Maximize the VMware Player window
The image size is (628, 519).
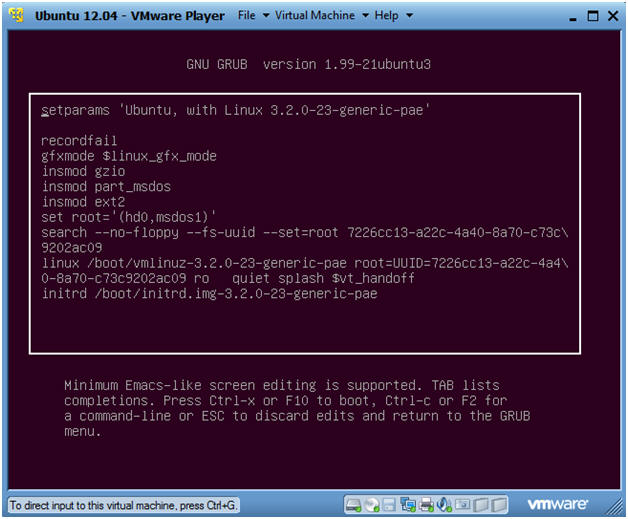(x=593, y=16)
